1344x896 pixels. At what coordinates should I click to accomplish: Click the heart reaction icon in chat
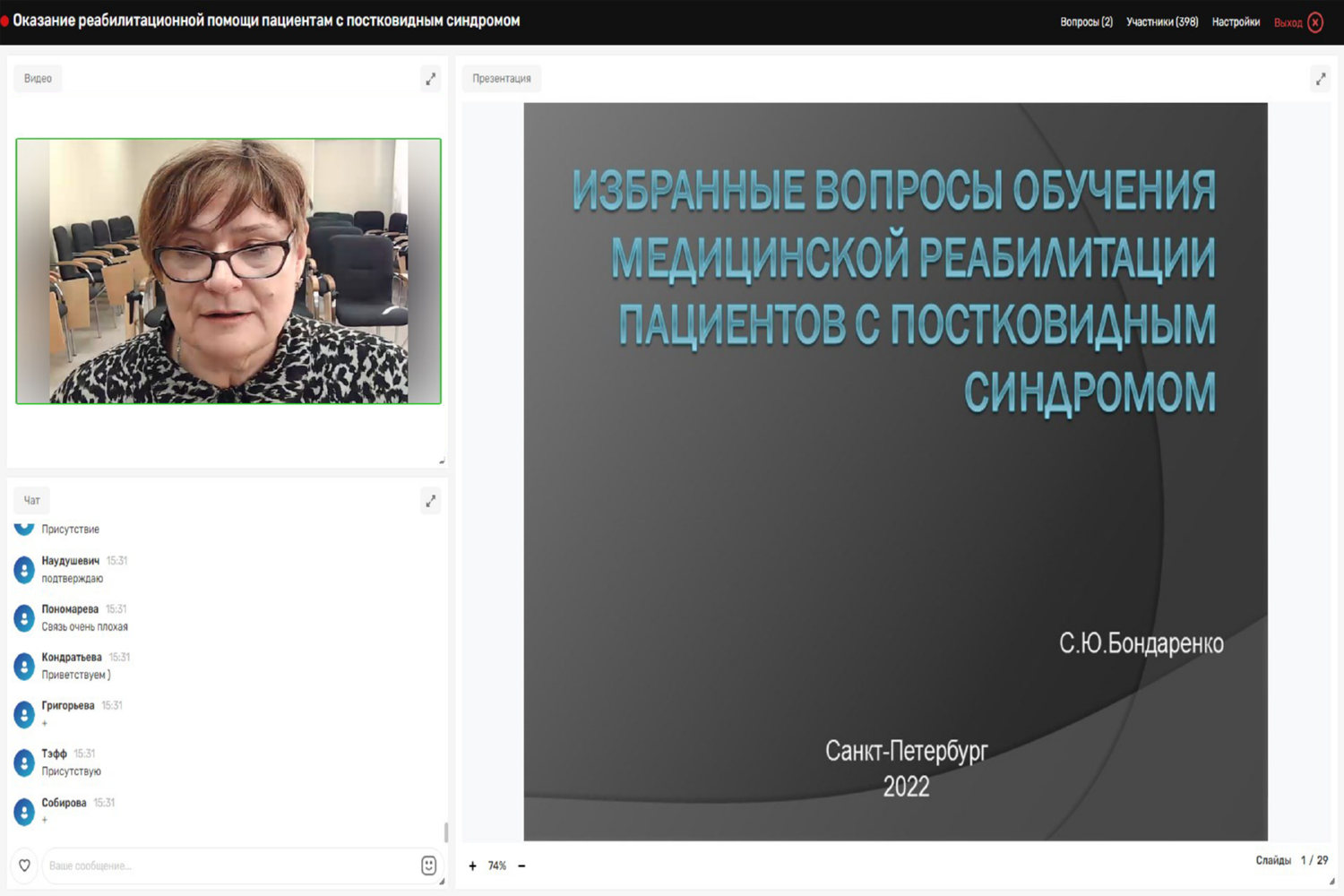[x=24, y=866]
